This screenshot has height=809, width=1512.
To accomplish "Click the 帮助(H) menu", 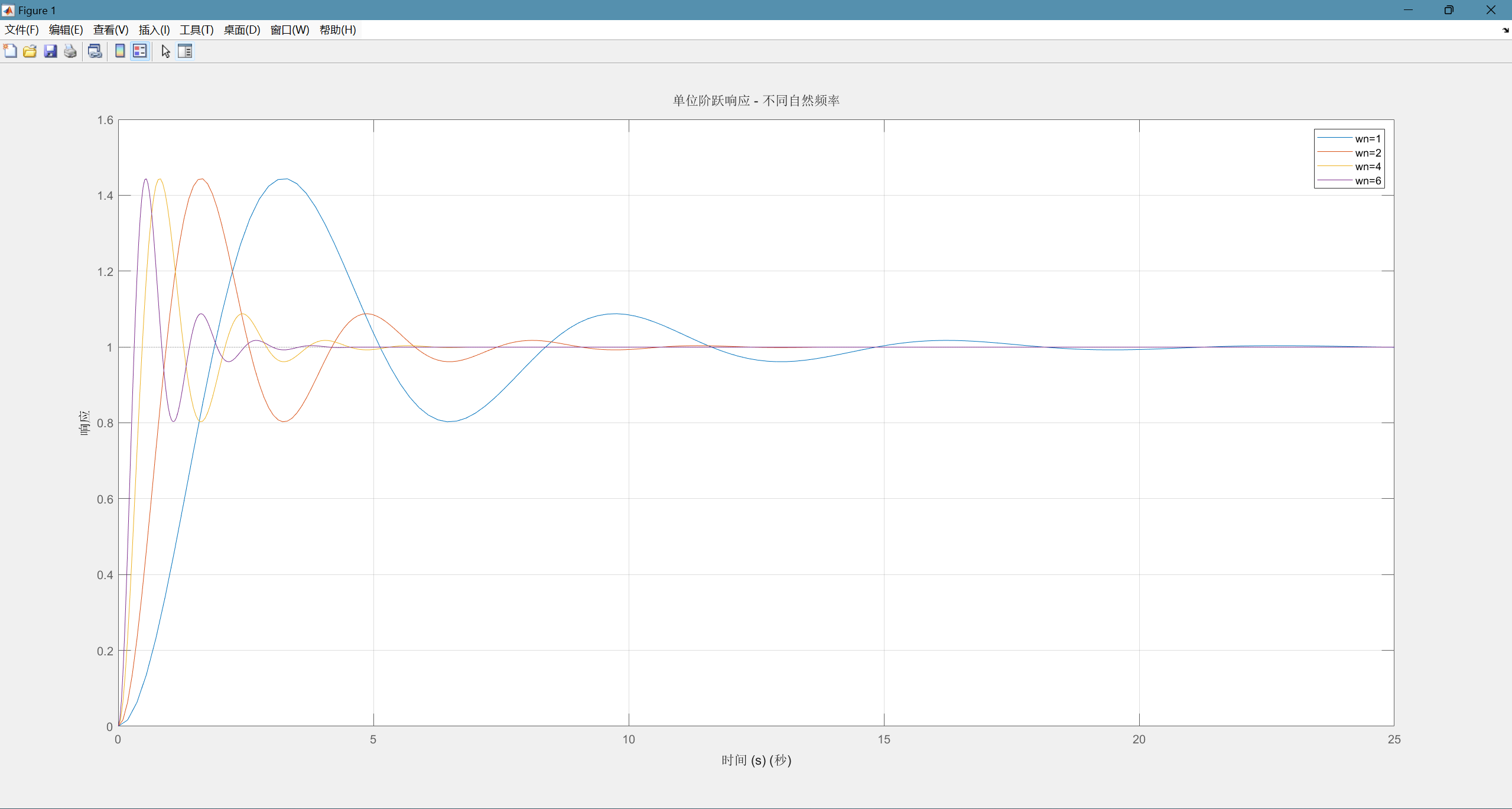I will [337, 30].
